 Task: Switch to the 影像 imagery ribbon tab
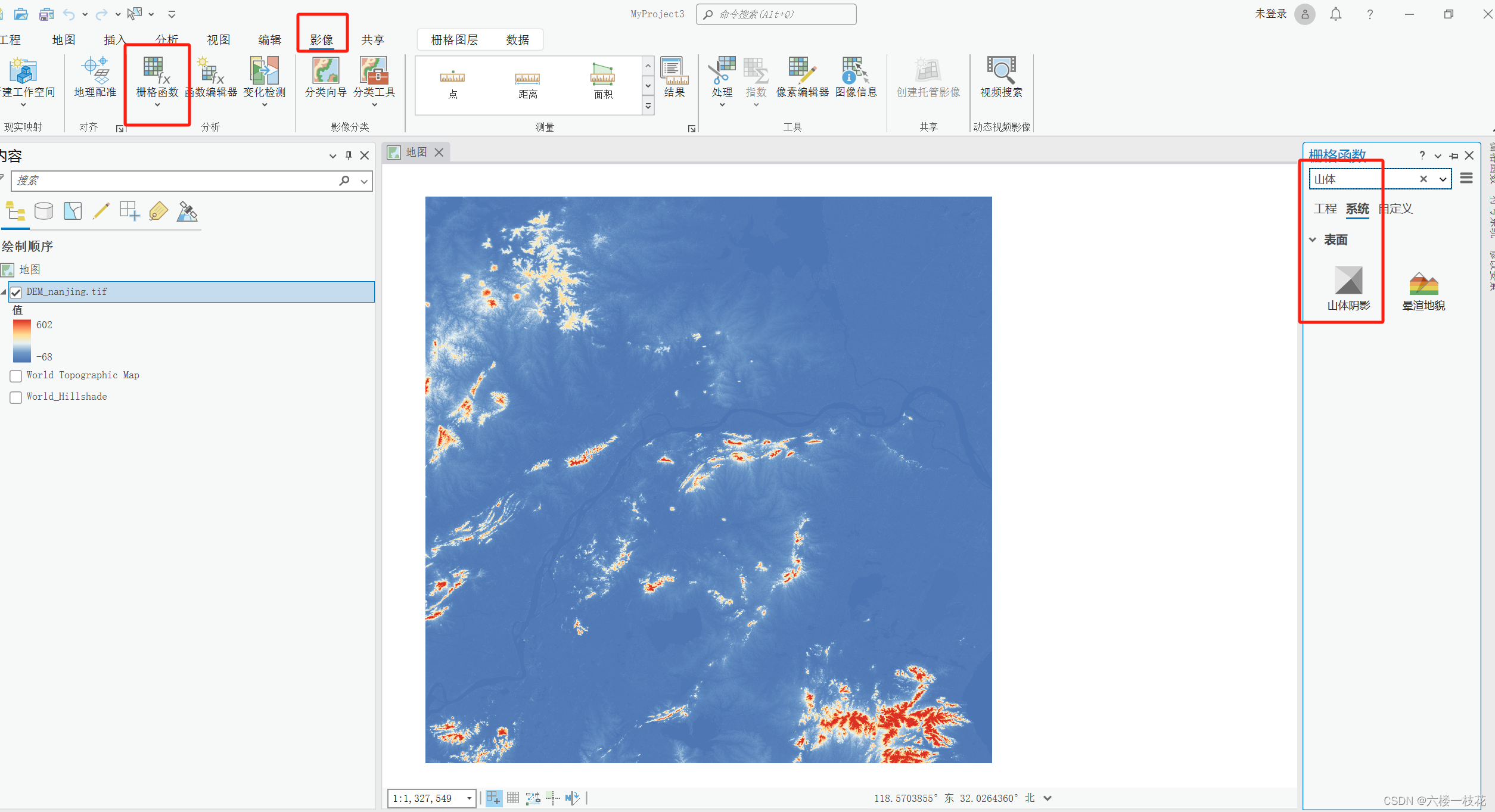point(322,39)
